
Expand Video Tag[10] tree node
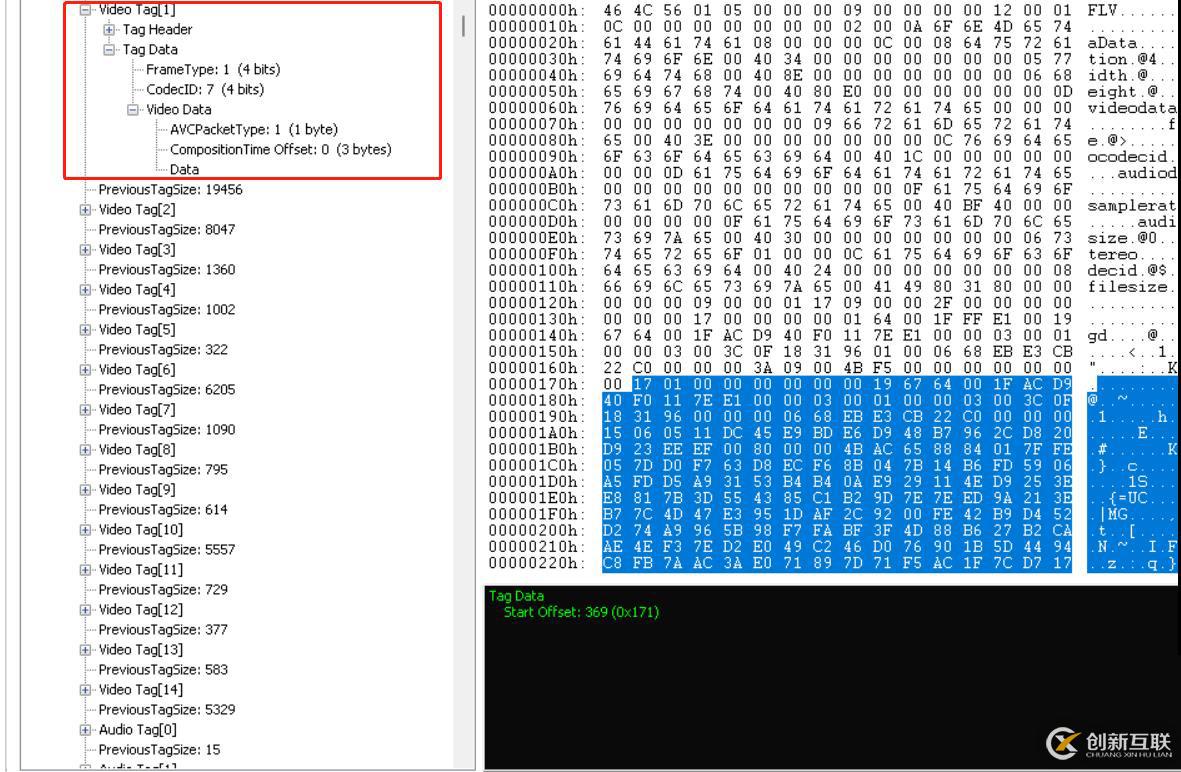[x=86, y=529]
